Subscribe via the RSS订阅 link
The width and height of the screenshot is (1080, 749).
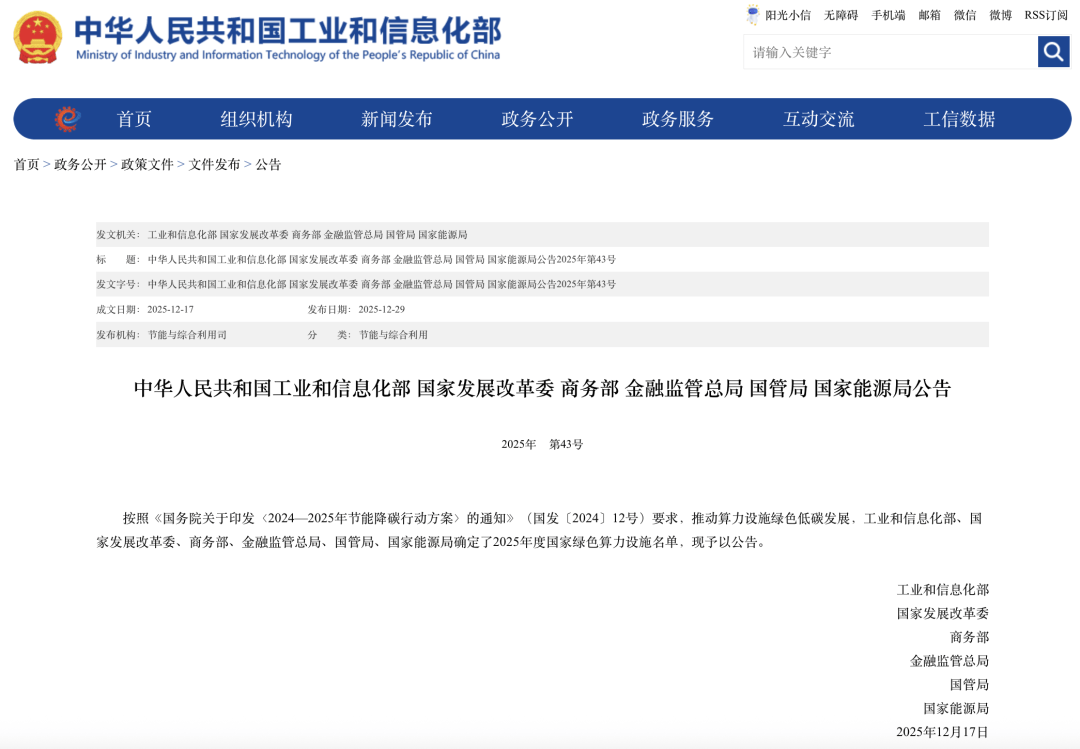click(x=1046, y=15)
